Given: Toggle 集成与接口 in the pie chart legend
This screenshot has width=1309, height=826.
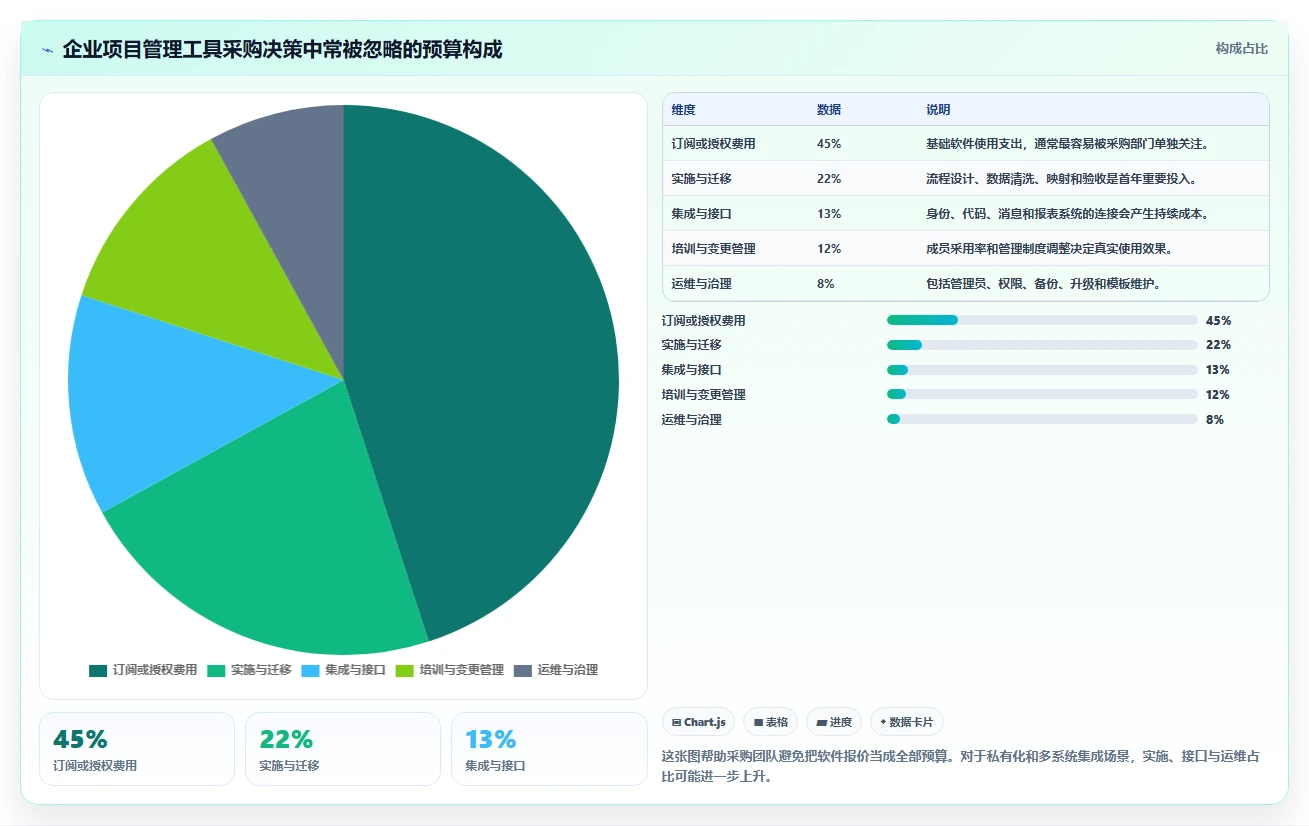Looking at the screenshot, I should [x=343, y=670].
